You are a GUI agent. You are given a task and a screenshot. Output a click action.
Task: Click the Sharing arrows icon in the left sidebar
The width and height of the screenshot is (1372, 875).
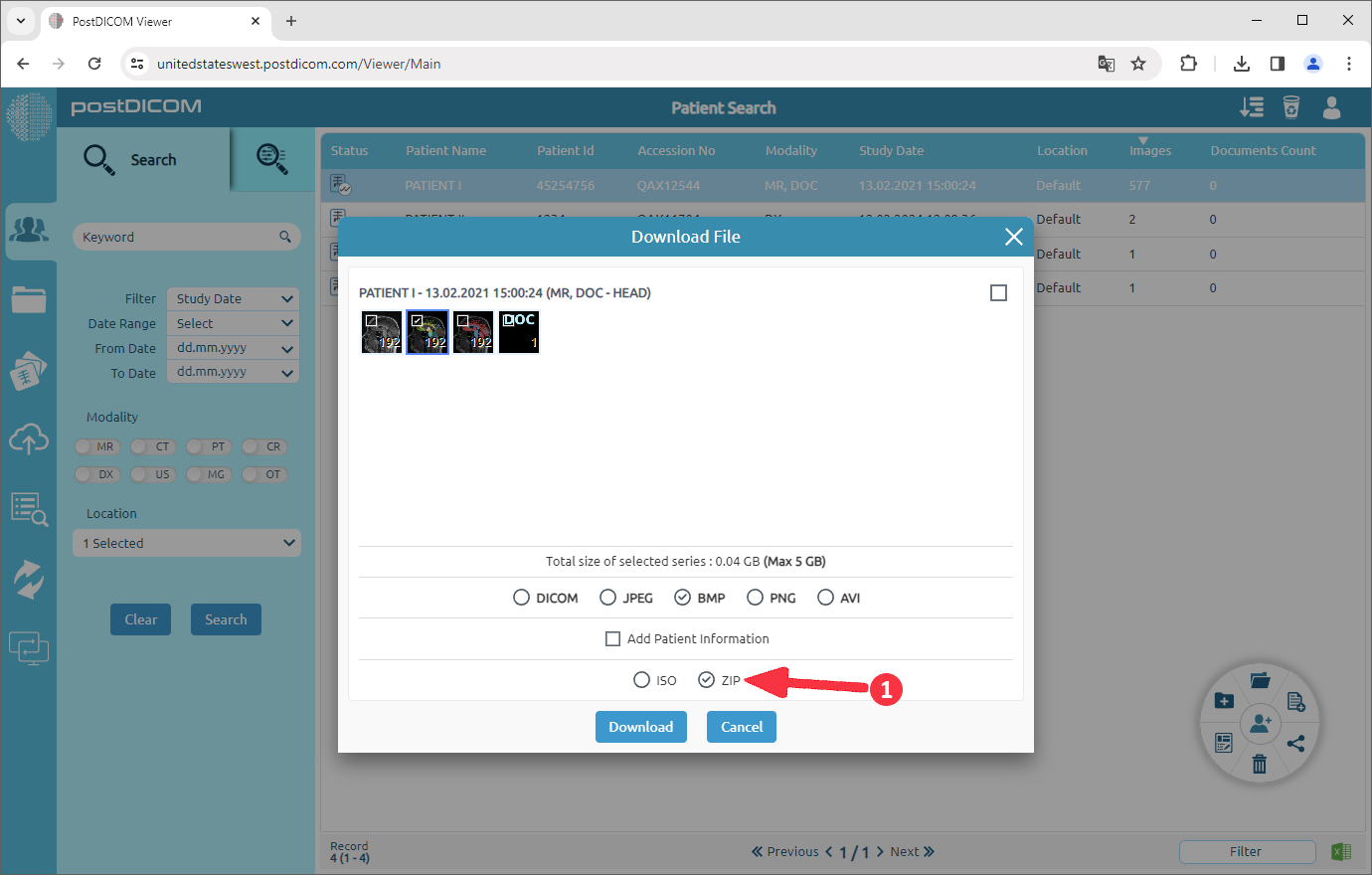30,579
